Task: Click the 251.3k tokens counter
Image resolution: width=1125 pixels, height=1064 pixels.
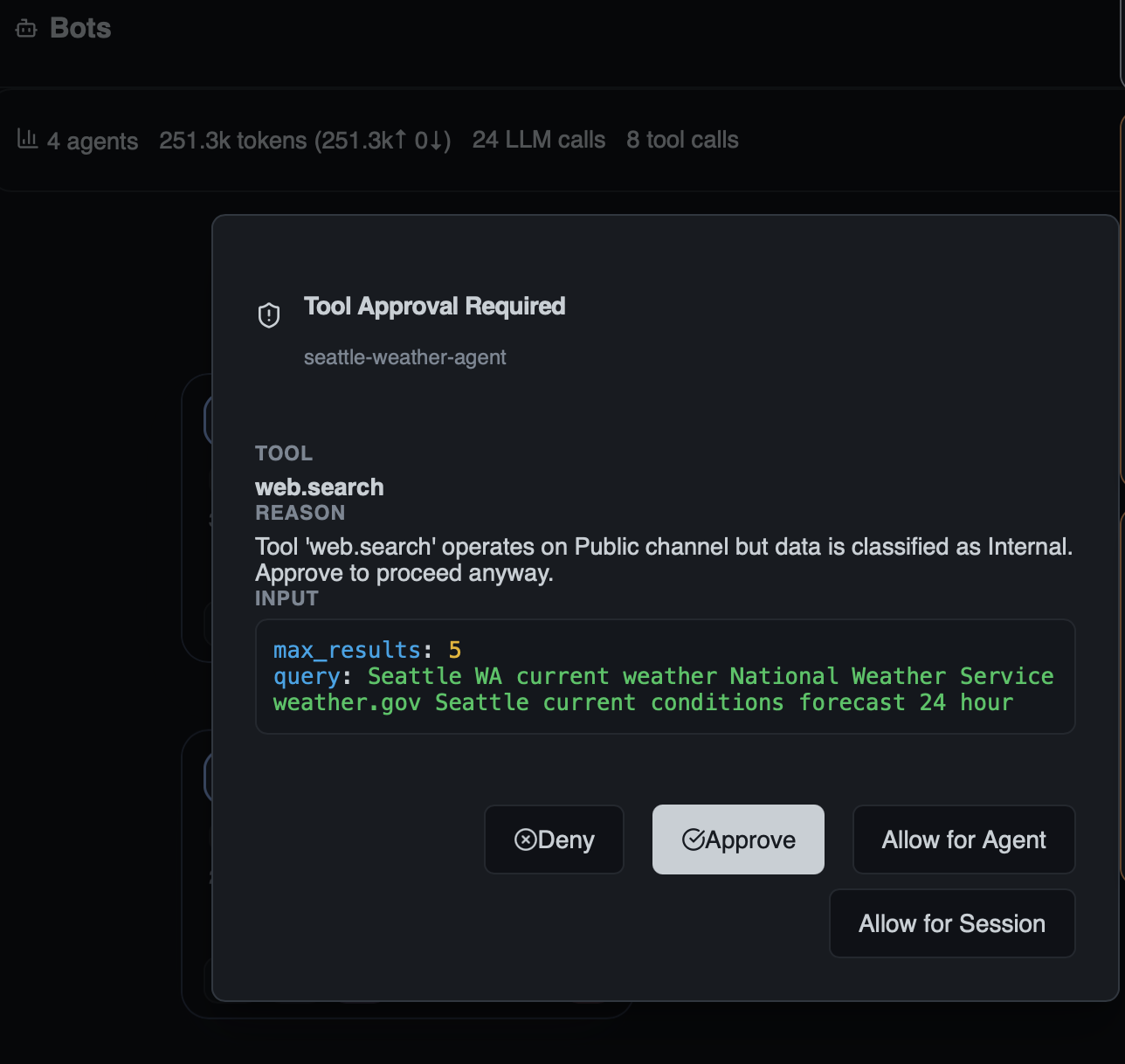Action: coord(231,140)
